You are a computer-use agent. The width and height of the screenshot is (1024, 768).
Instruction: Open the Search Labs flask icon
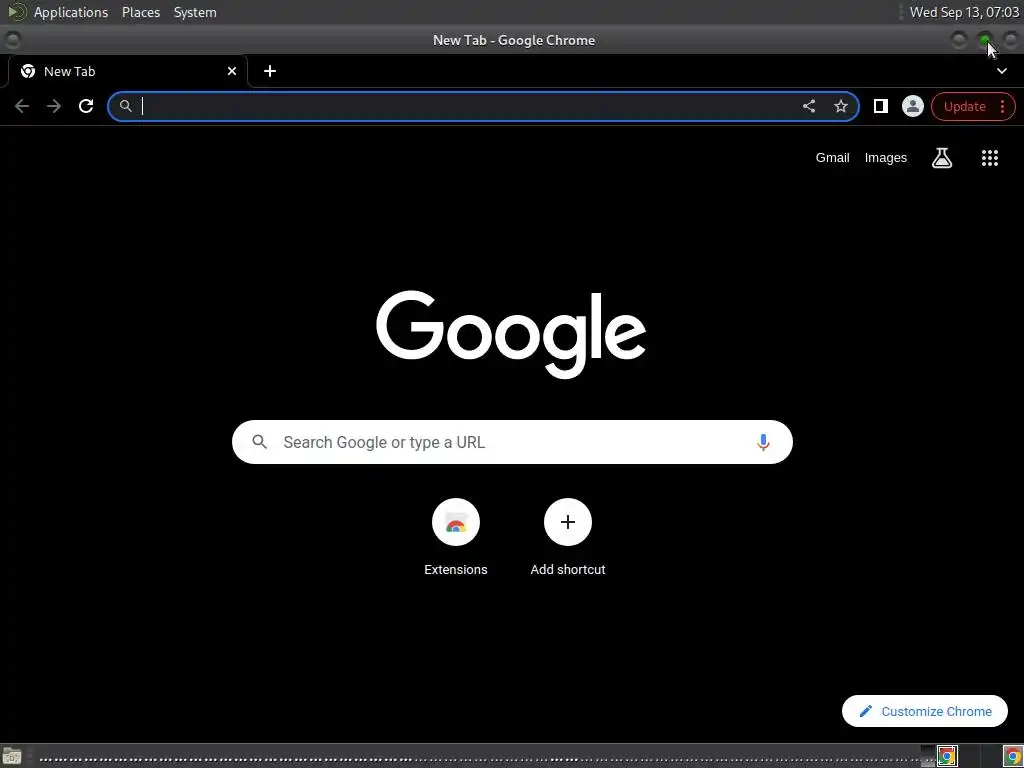[x=942, y=157]
